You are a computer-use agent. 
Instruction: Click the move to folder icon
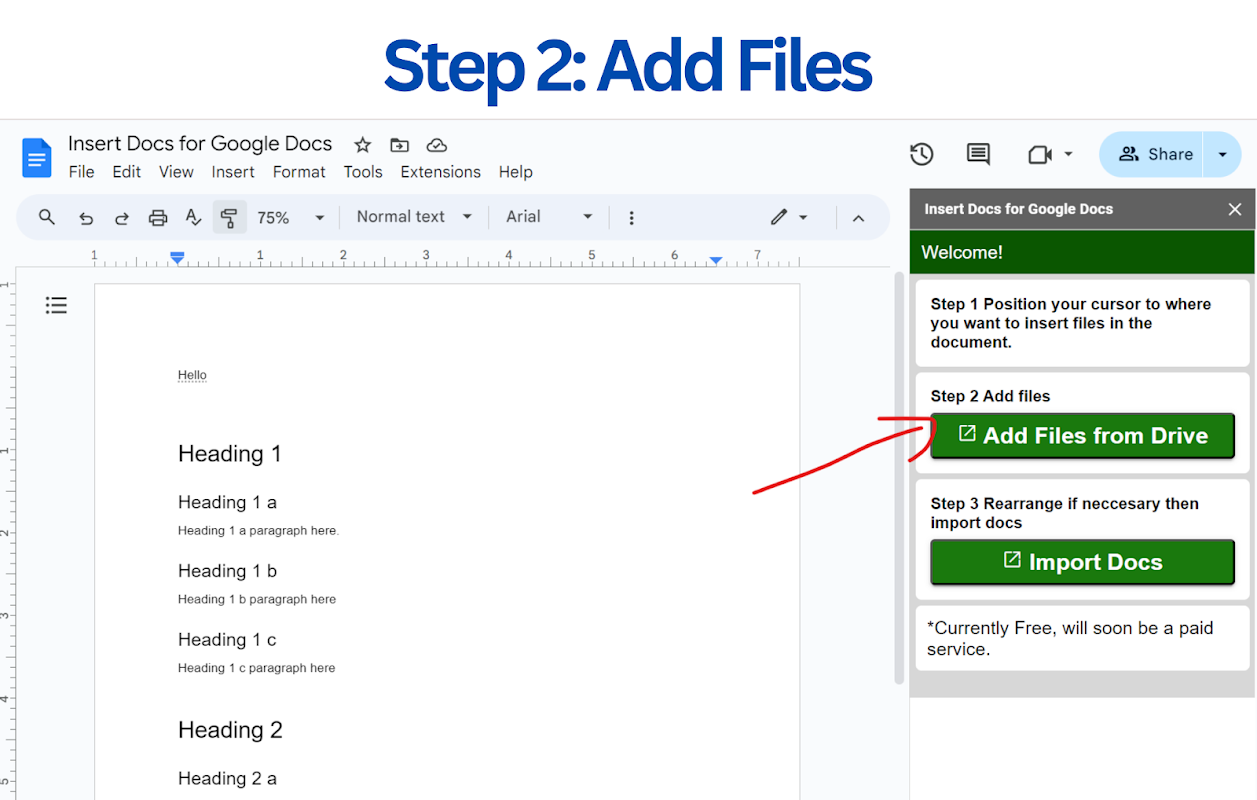(399, 145)
